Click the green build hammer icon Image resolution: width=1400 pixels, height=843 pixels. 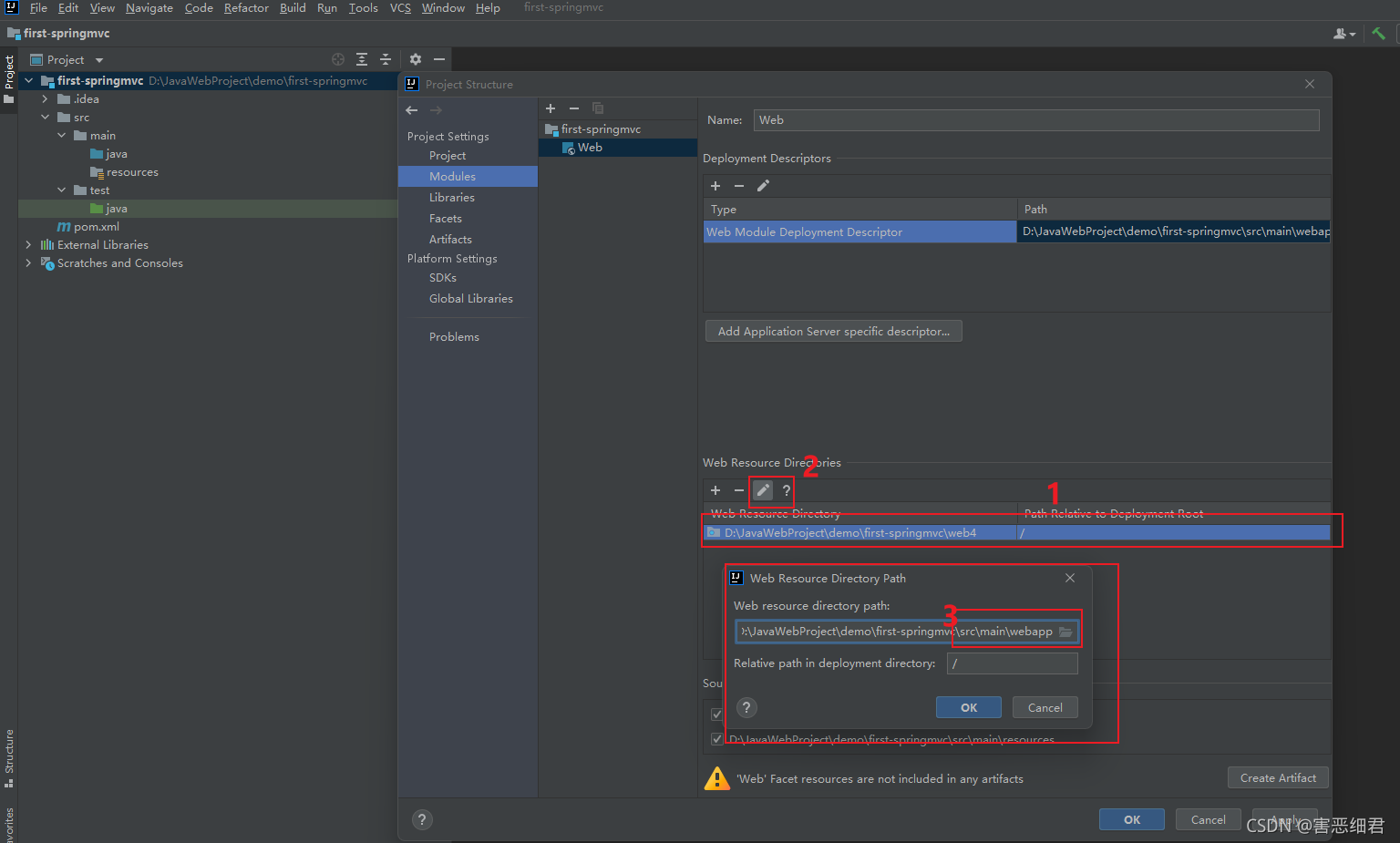[x=1378, y=34]
